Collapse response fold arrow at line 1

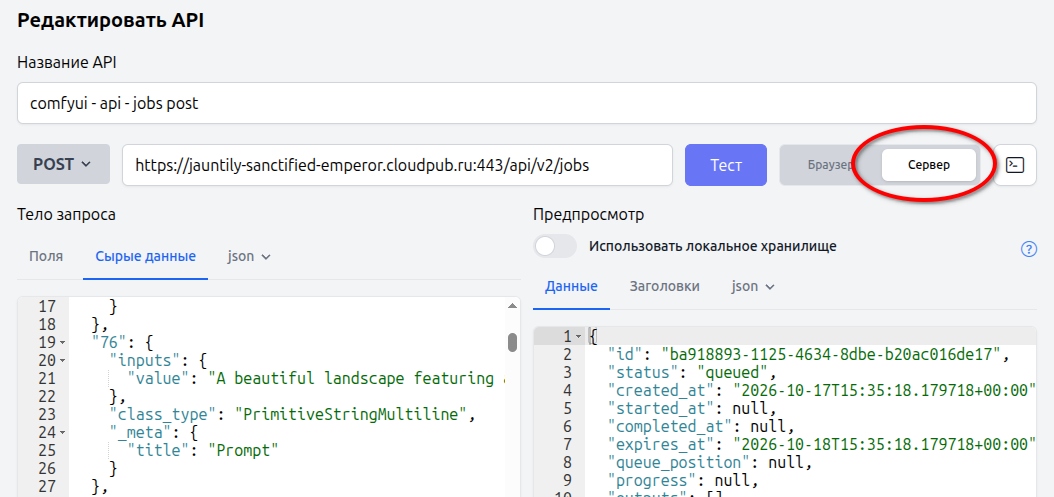click(x=578, y=336)
